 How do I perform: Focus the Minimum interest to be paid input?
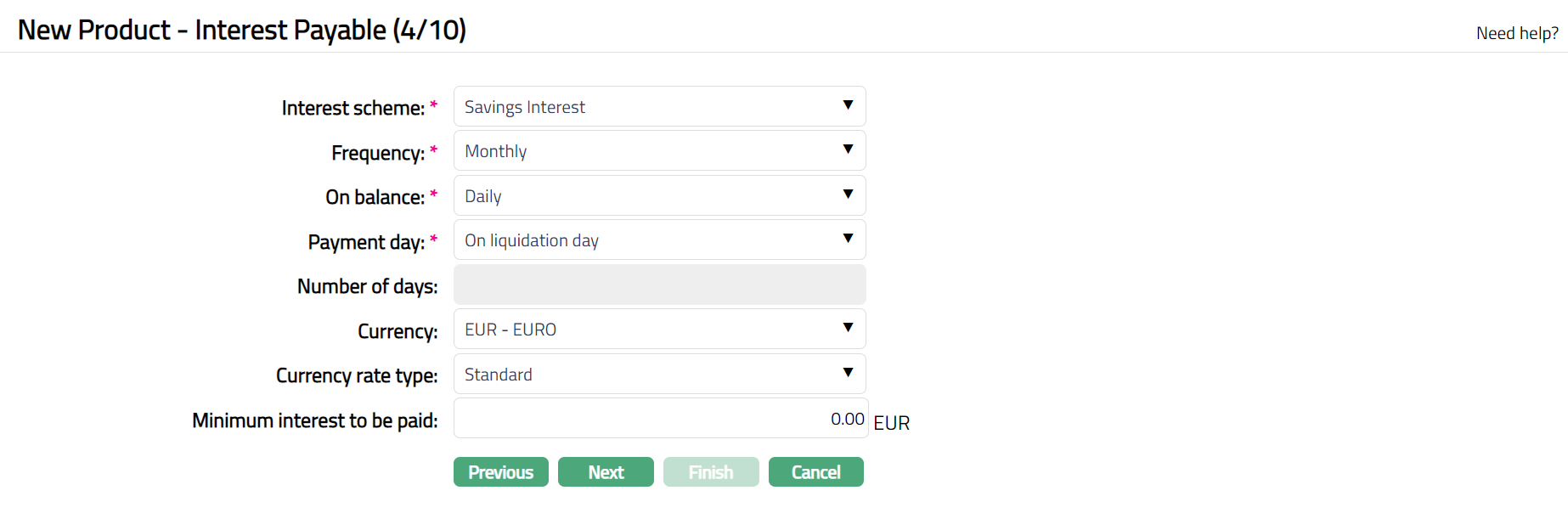click(660, 419)
